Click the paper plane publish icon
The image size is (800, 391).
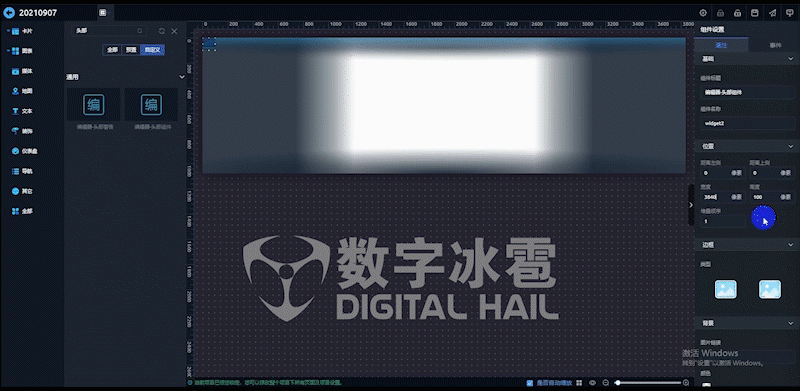773,13
